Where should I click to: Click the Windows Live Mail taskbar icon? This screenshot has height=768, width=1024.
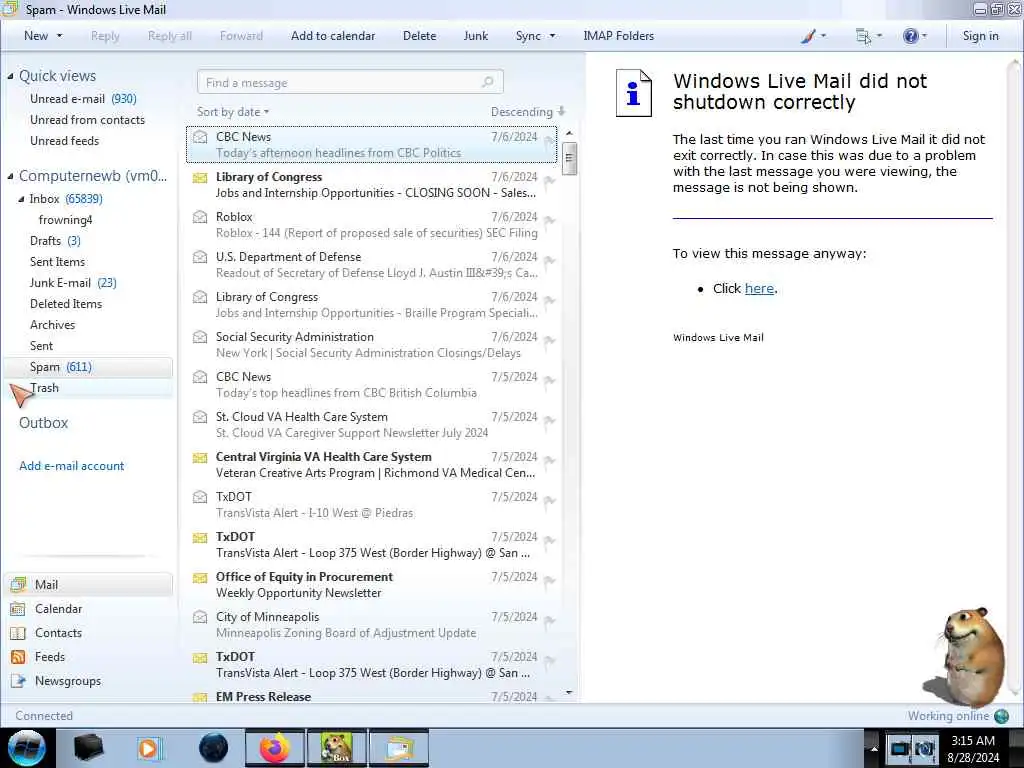coord(399,748)
